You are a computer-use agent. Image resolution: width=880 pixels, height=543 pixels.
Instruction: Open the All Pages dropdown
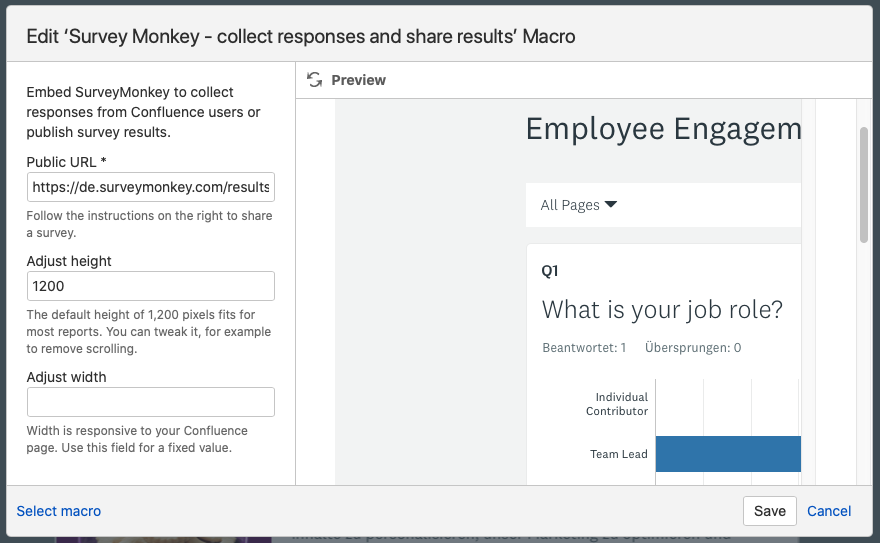tap(578, 205)
